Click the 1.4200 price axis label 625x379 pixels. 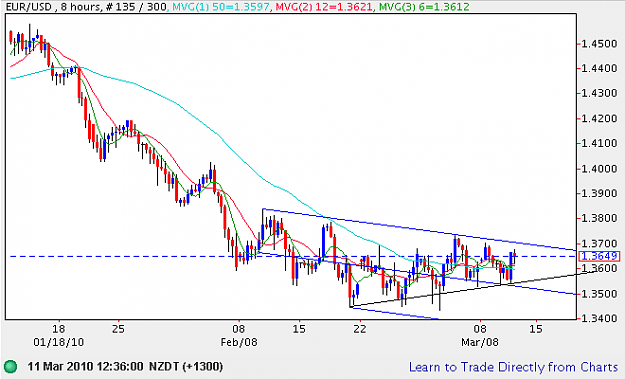point(599,118)
